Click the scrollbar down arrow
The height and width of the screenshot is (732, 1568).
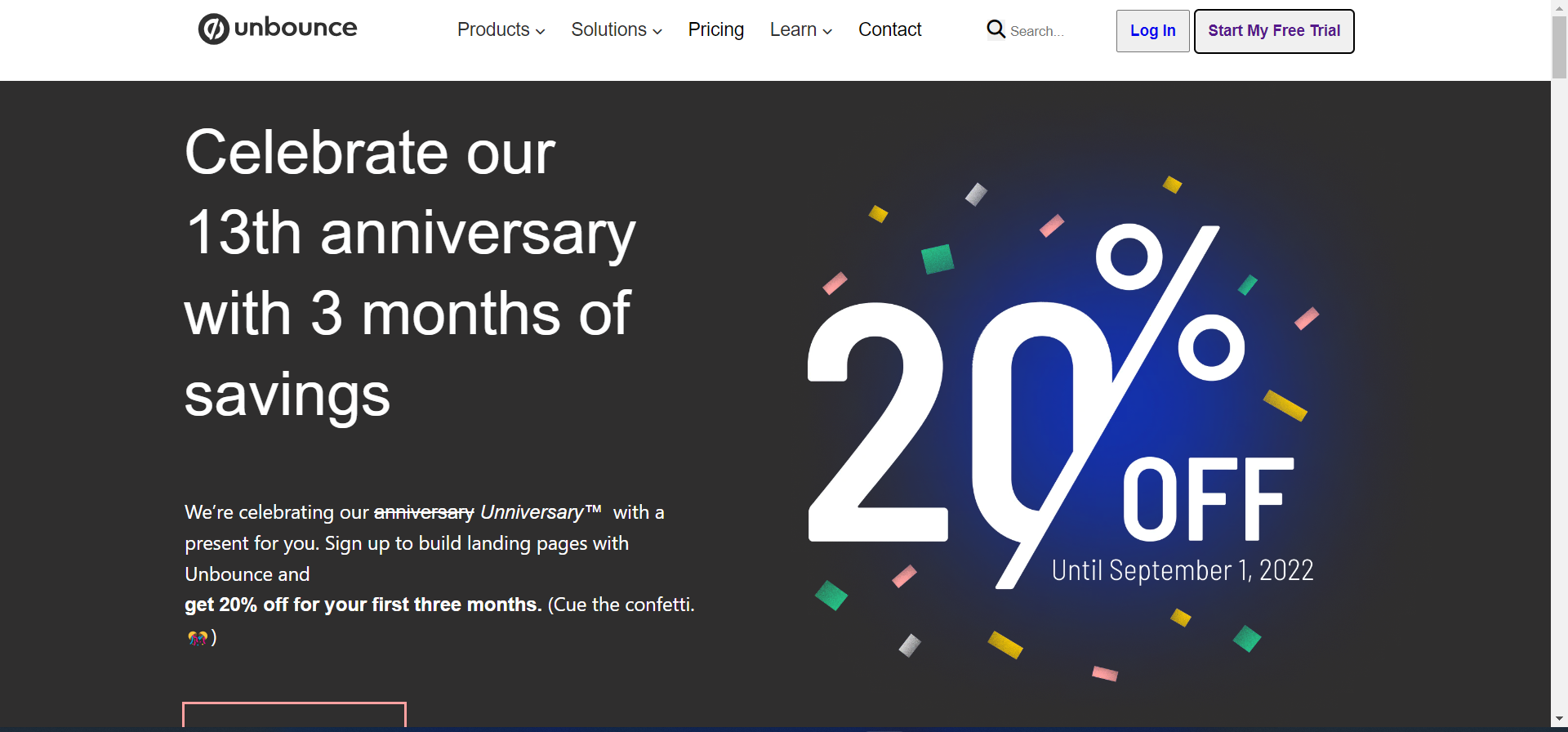coord(1559,719)
